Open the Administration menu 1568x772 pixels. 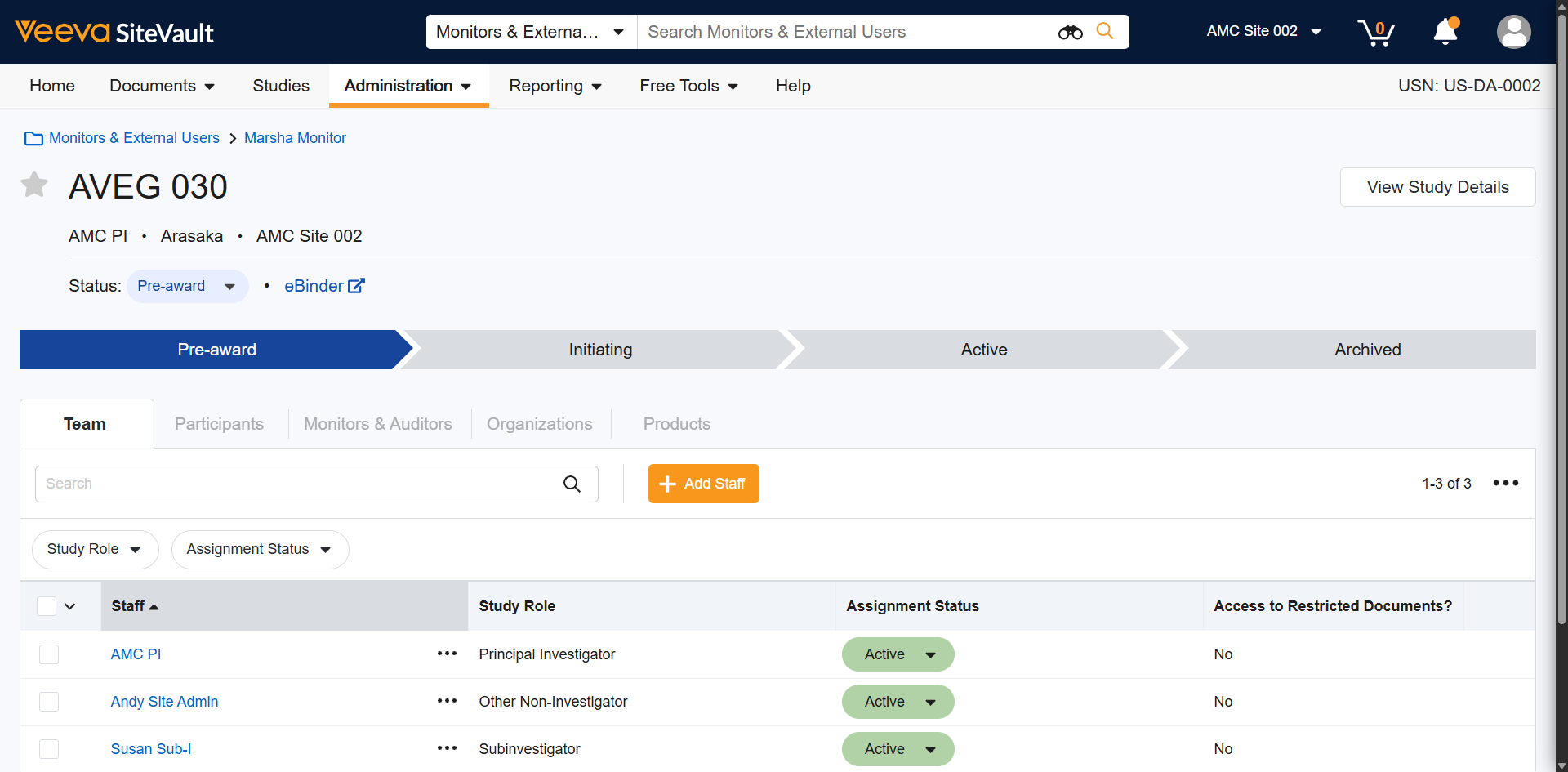click(408, 86)
